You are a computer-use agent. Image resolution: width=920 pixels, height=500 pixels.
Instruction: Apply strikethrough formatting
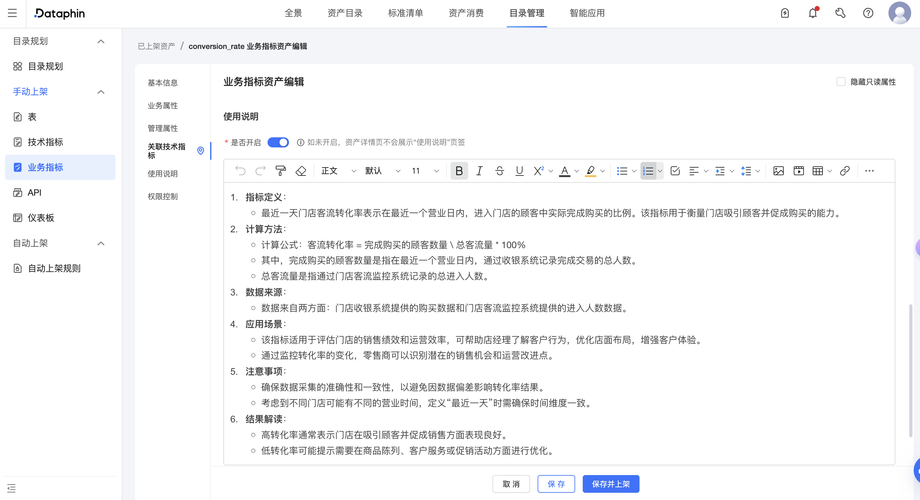(499, 171)
